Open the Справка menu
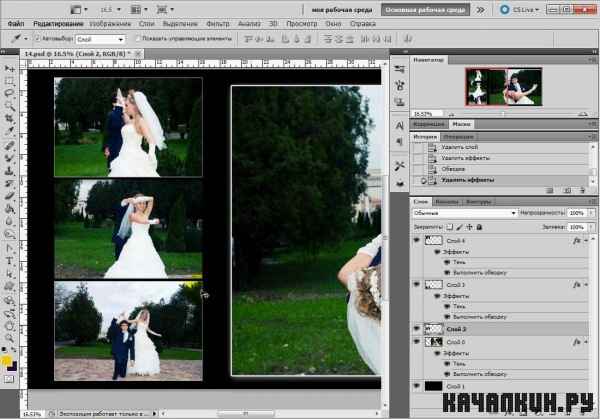The width and height of the screenshot is (600, 419). pos(363,24)
